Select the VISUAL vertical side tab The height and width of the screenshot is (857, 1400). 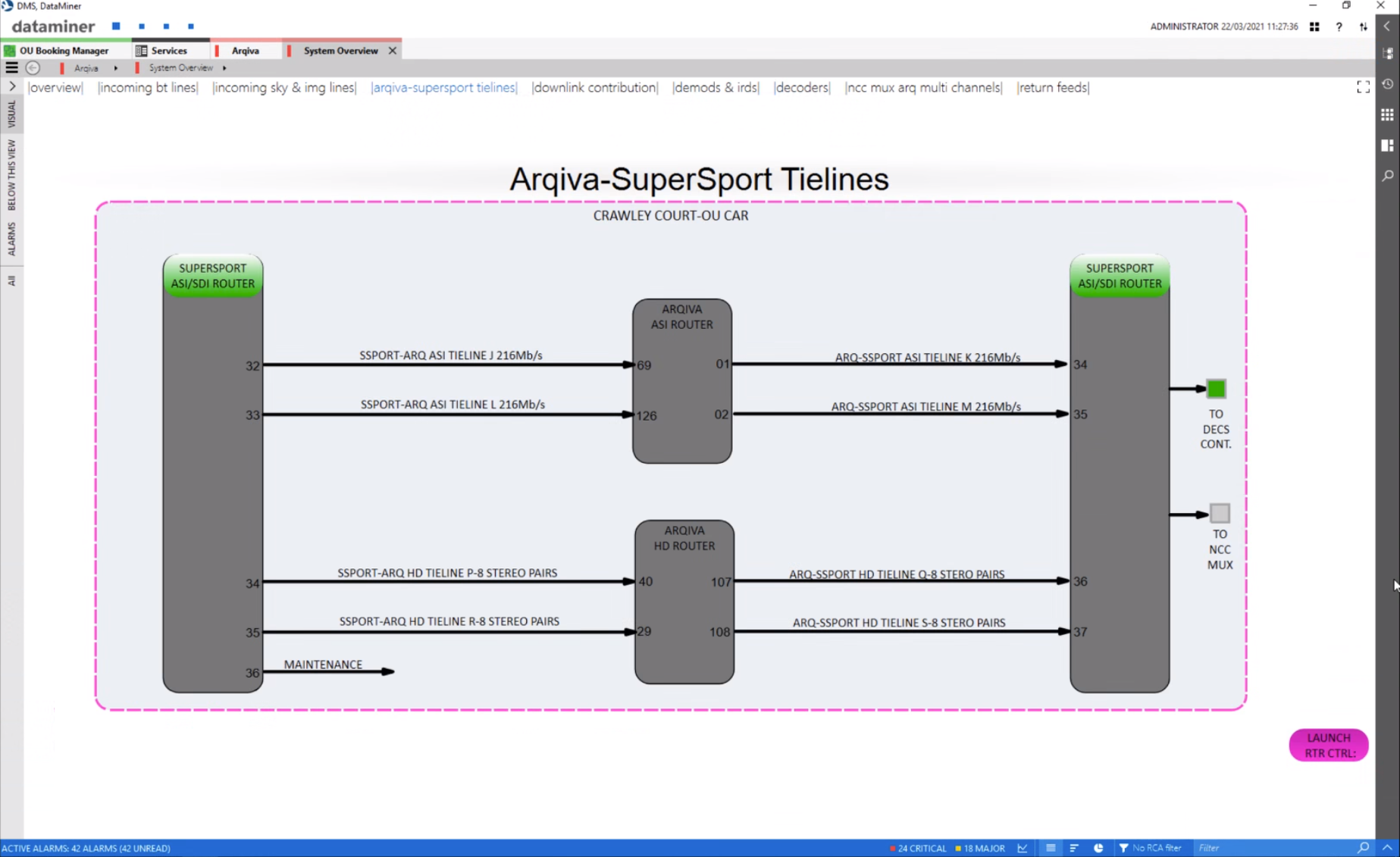point(11,114)
